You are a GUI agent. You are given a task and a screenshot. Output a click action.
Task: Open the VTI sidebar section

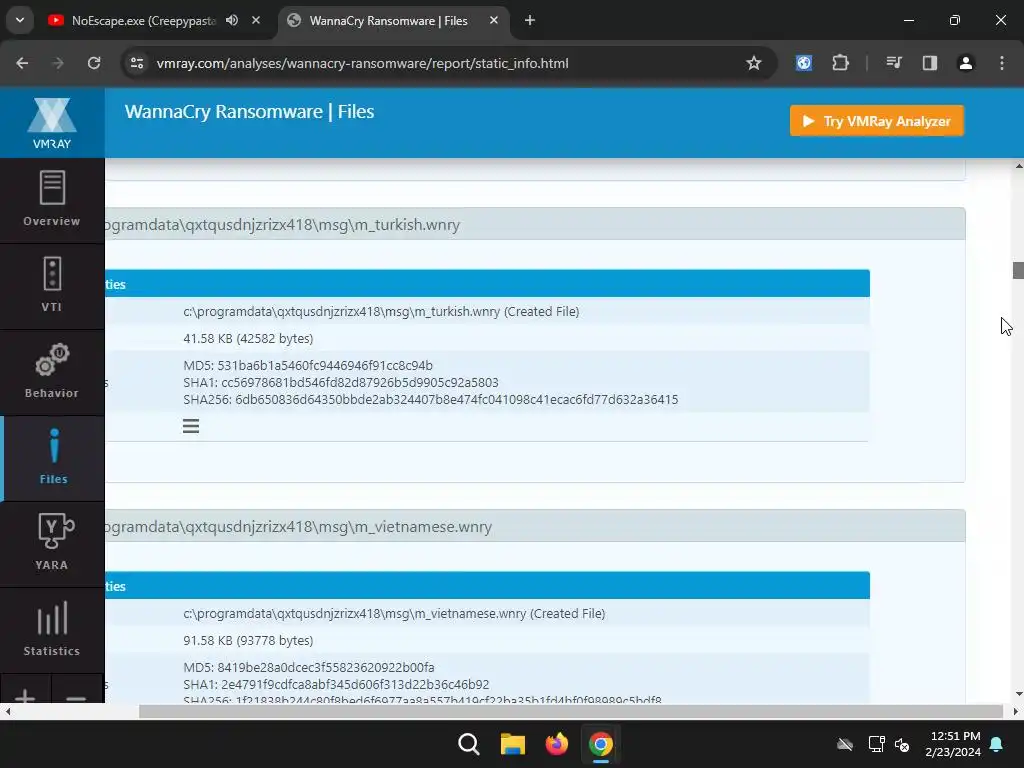click(x=52, y=285)
